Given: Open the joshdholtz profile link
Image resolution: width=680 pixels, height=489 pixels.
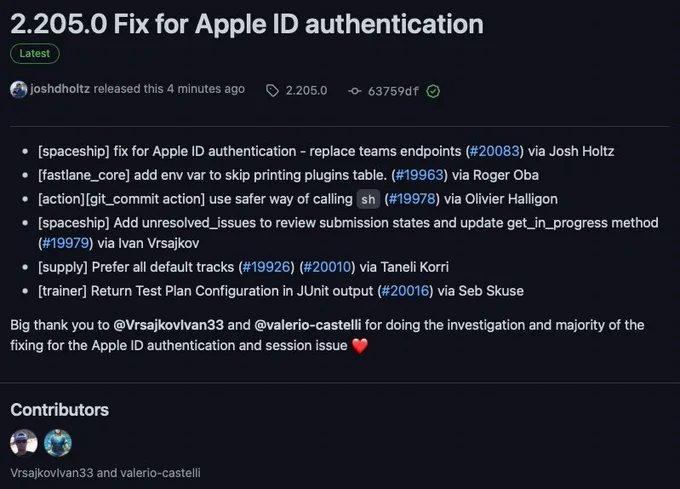Looking at the screenshot, I should click(60, 89).
